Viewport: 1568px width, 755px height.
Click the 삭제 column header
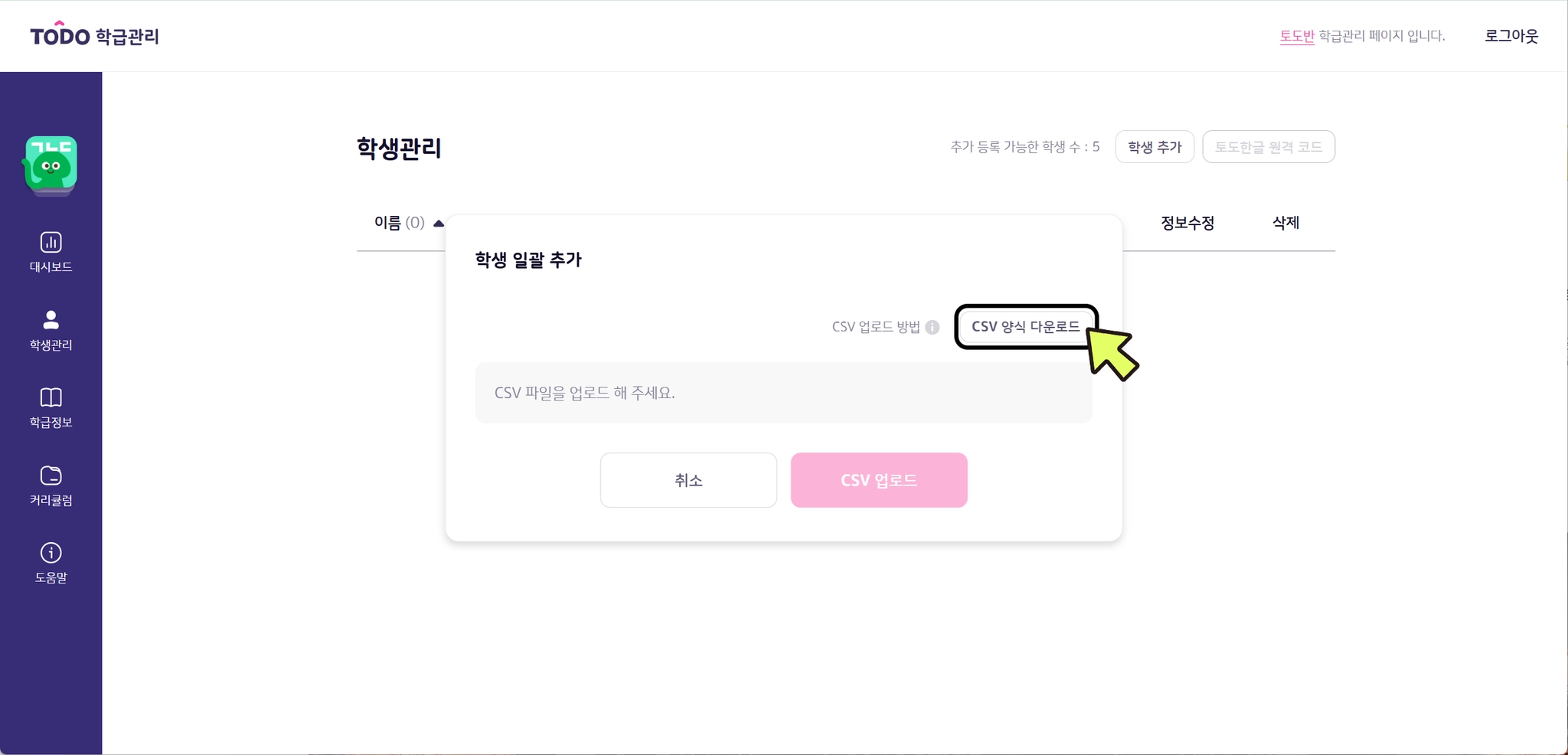(x=1285, y=223)
